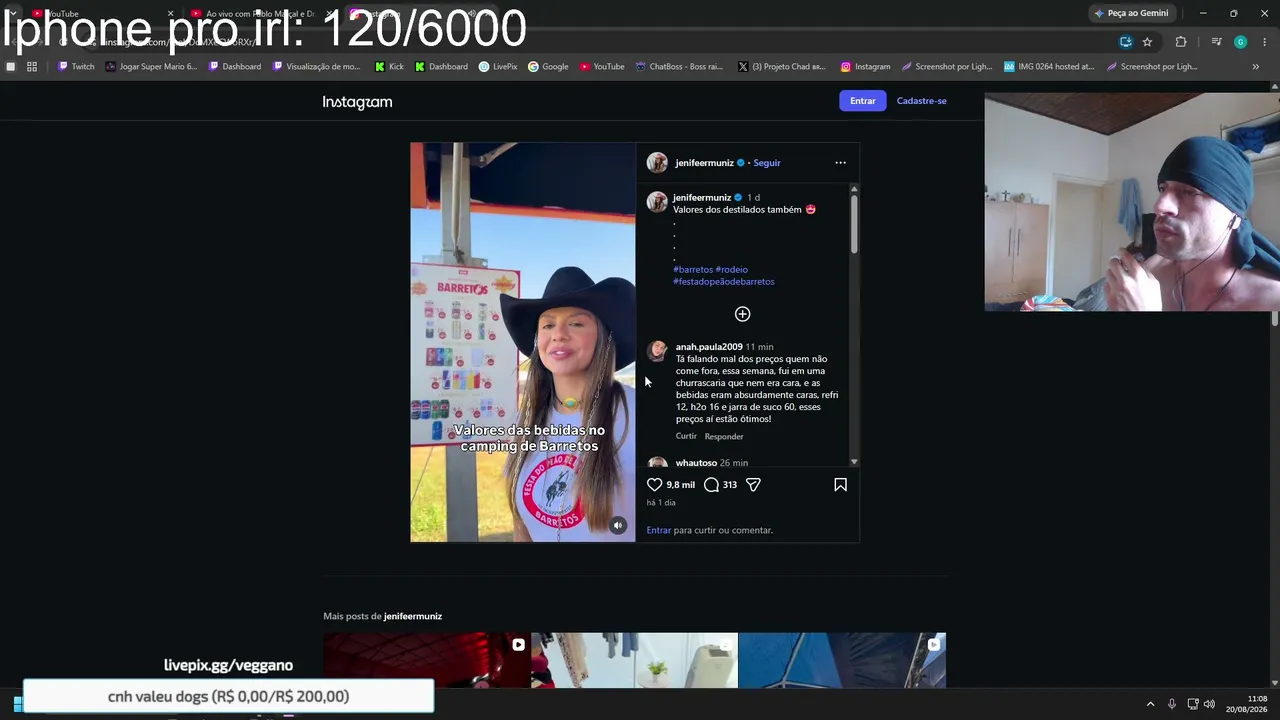Viewport: 1280px width, 720px height.
Task: Click the taskbar microphone icon
Action: pyautogui.click(x=1171, y=704)
